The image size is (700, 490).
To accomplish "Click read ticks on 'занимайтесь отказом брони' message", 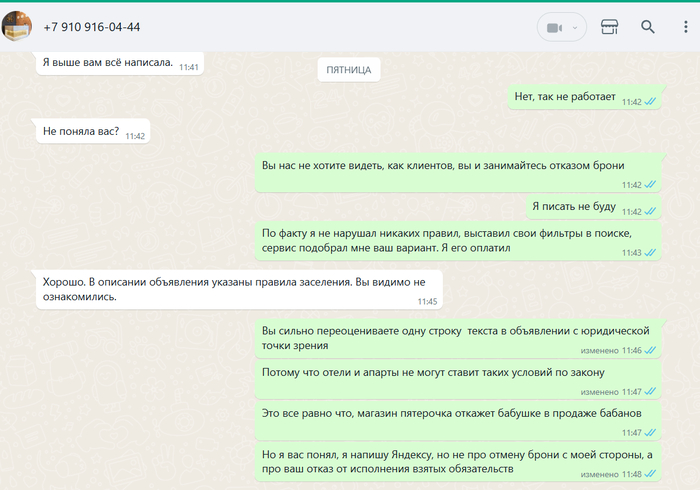I will (651, 185).
